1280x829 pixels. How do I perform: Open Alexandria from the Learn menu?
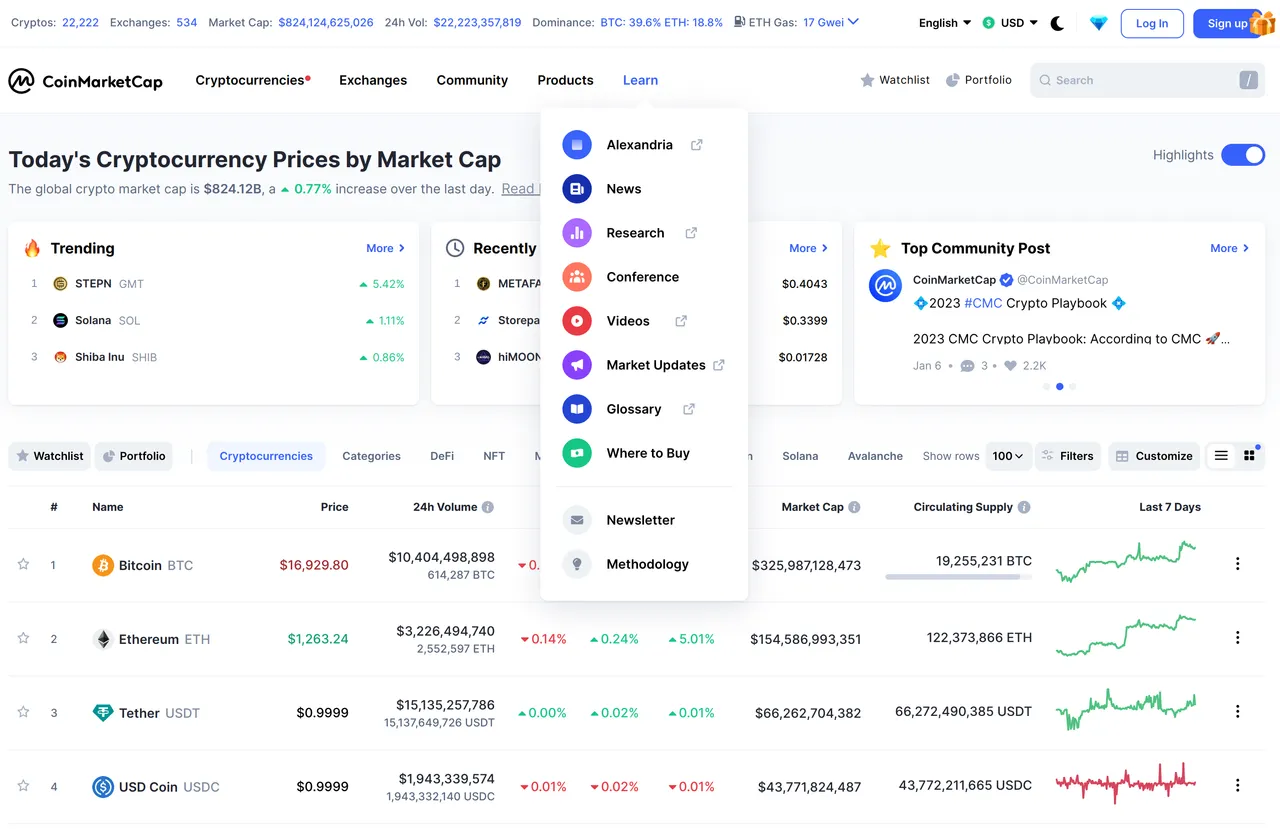639,145
